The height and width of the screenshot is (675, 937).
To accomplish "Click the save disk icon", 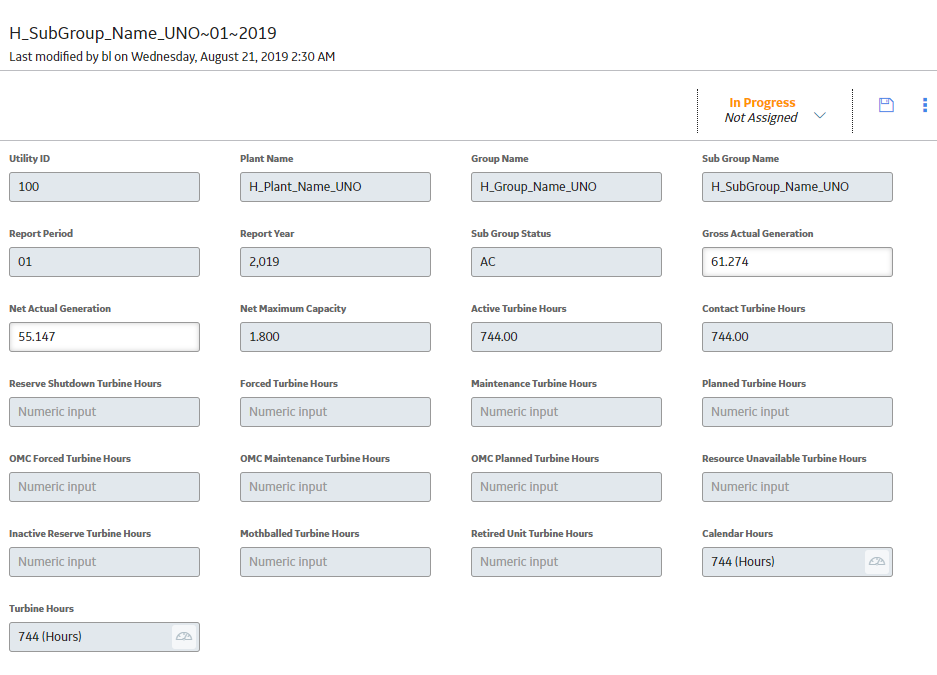I will (x=886, y=105).
